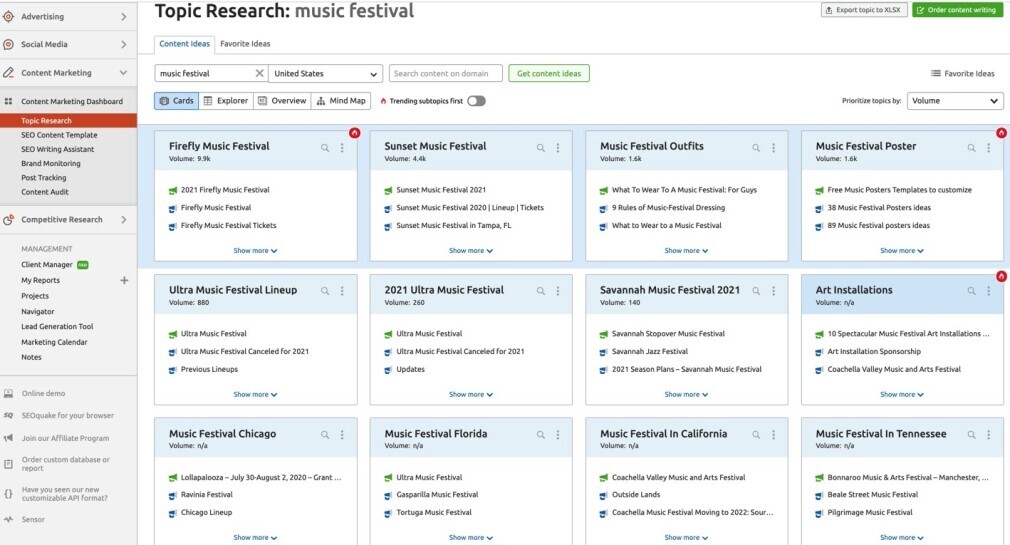Click Get content ideas button

point(549,73)
